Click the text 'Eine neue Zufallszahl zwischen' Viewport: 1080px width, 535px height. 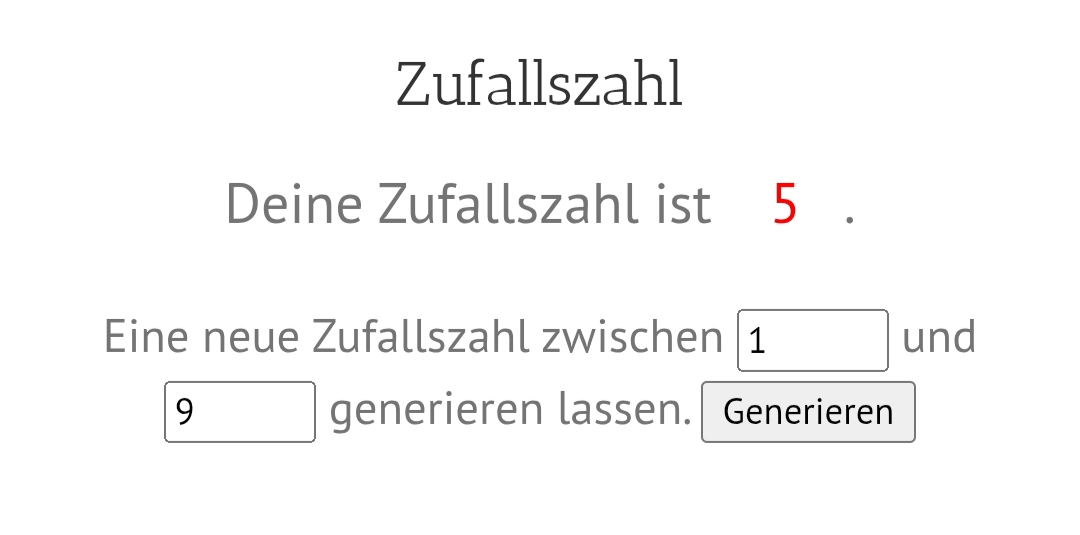pos(413,337)
